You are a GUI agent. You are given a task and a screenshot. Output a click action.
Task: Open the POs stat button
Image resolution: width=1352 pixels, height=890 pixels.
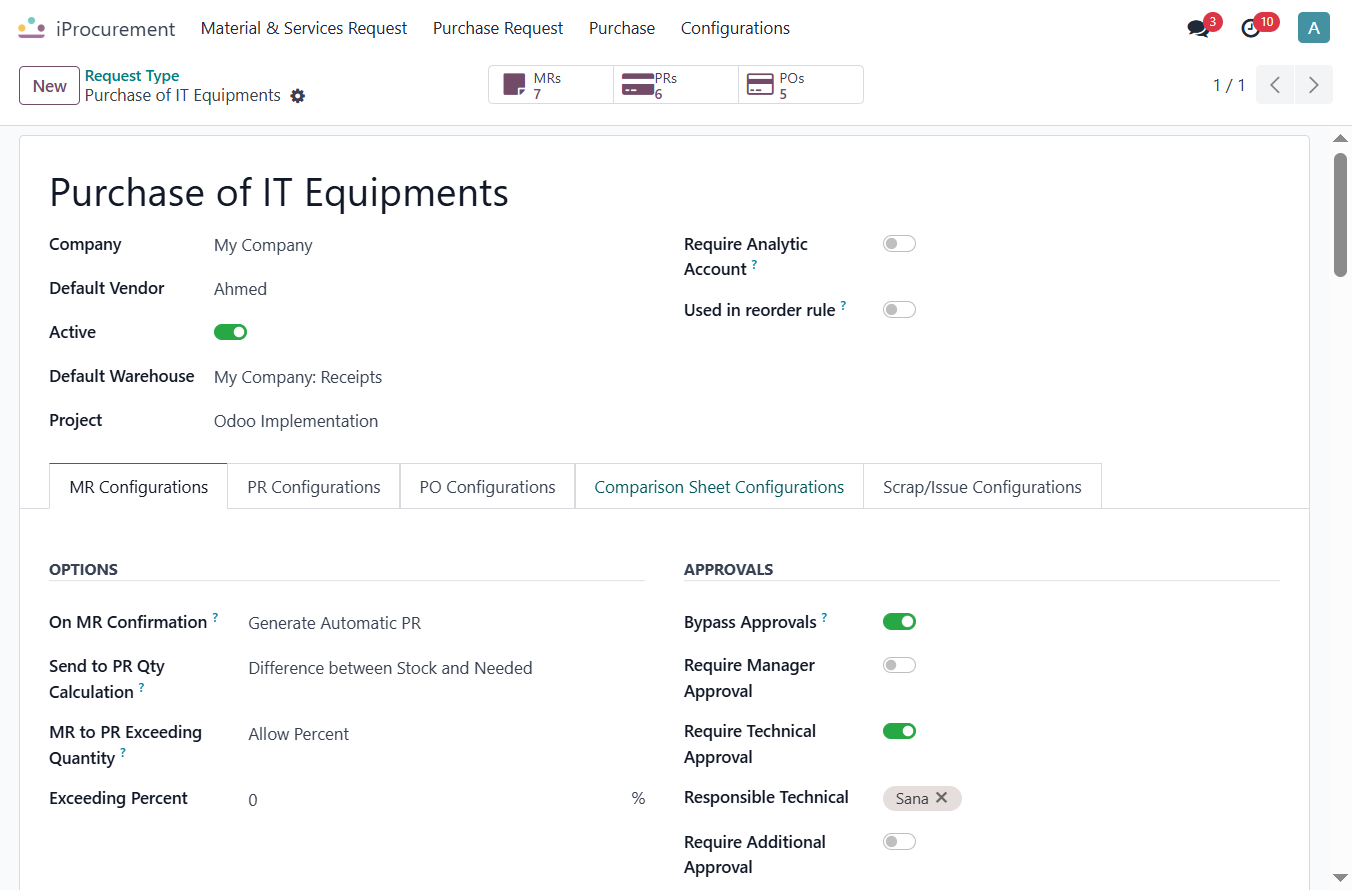[x=801, y=85]
